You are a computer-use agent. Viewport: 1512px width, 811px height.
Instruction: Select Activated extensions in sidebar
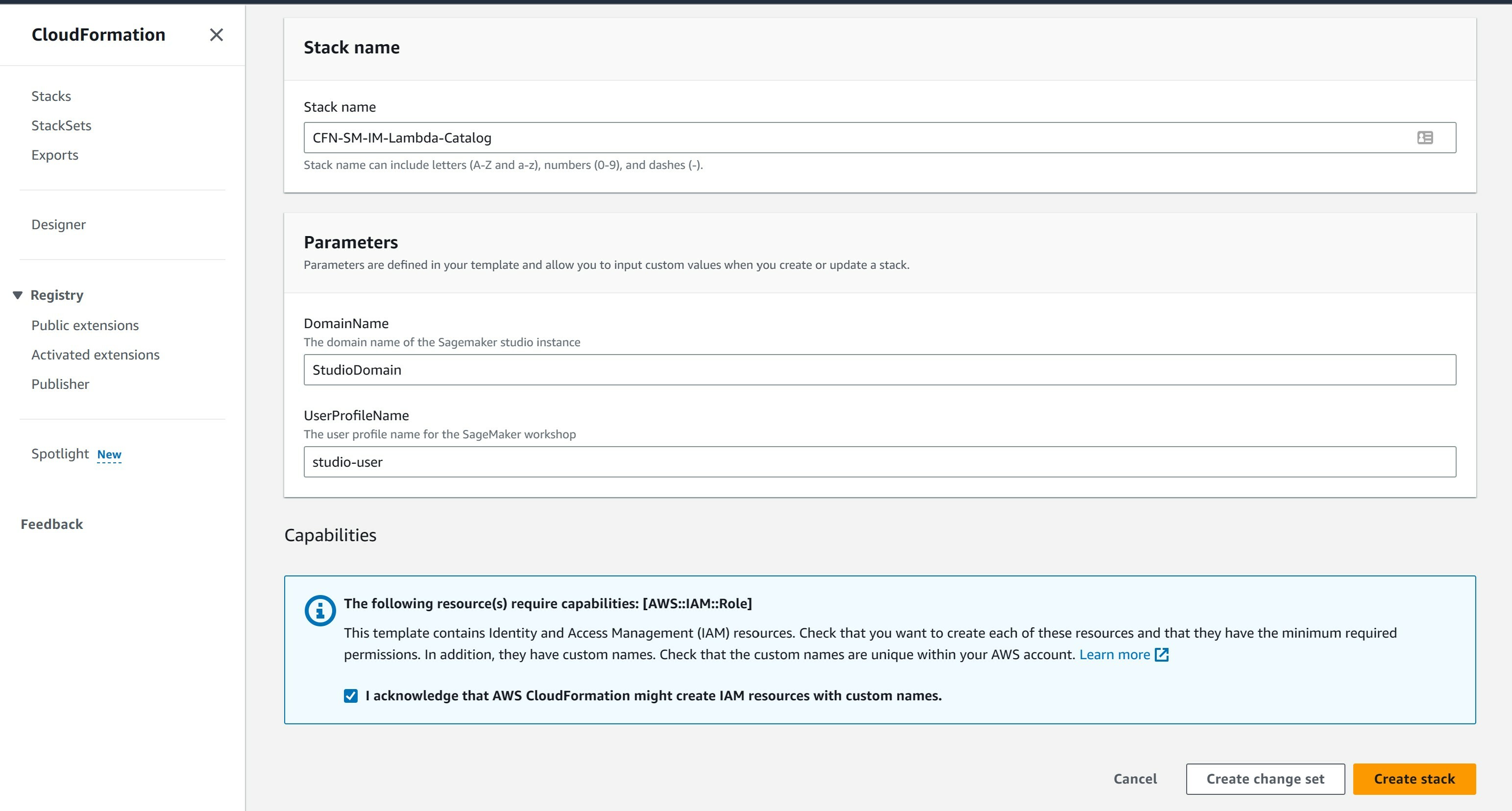pyautogui.click(x=95, y=355)
